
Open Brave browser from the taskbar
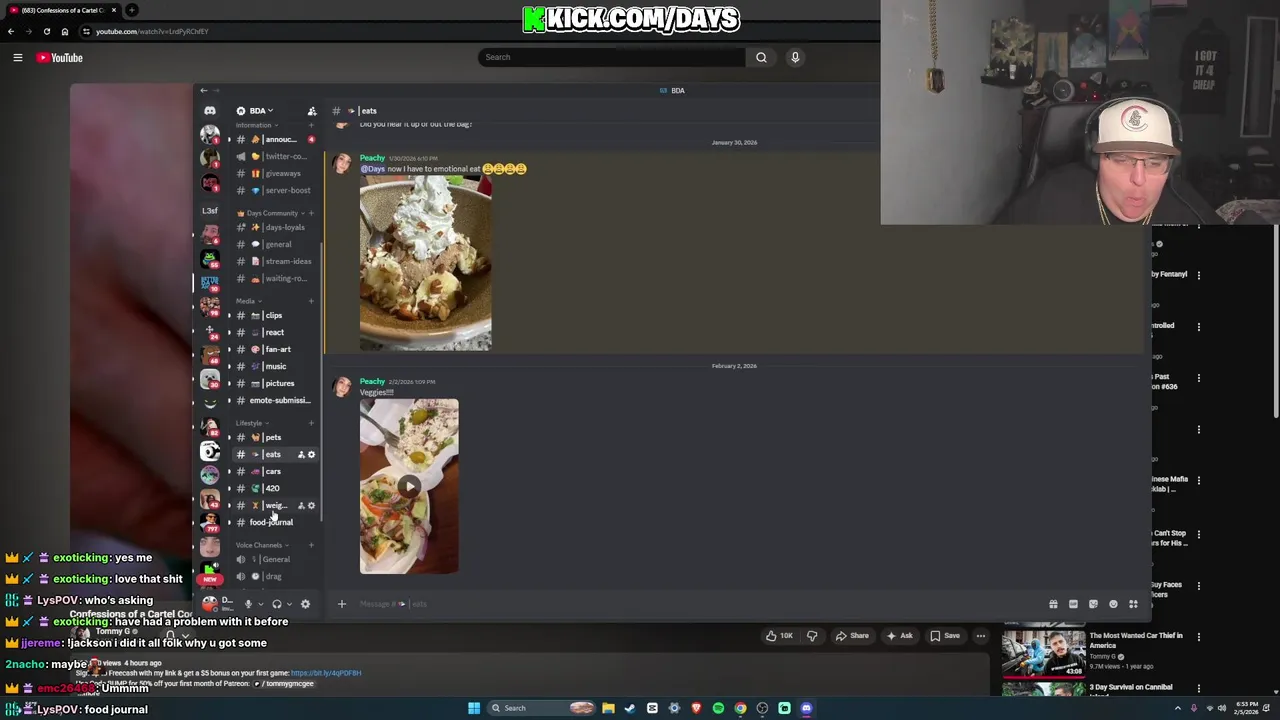[696, 708]
